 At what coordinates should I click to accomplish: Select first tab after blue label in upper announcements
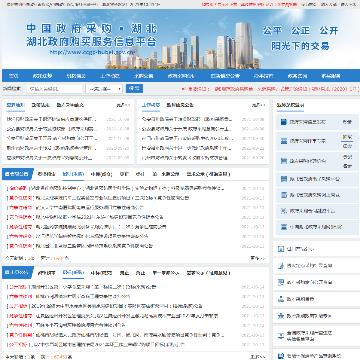point(46,174)
